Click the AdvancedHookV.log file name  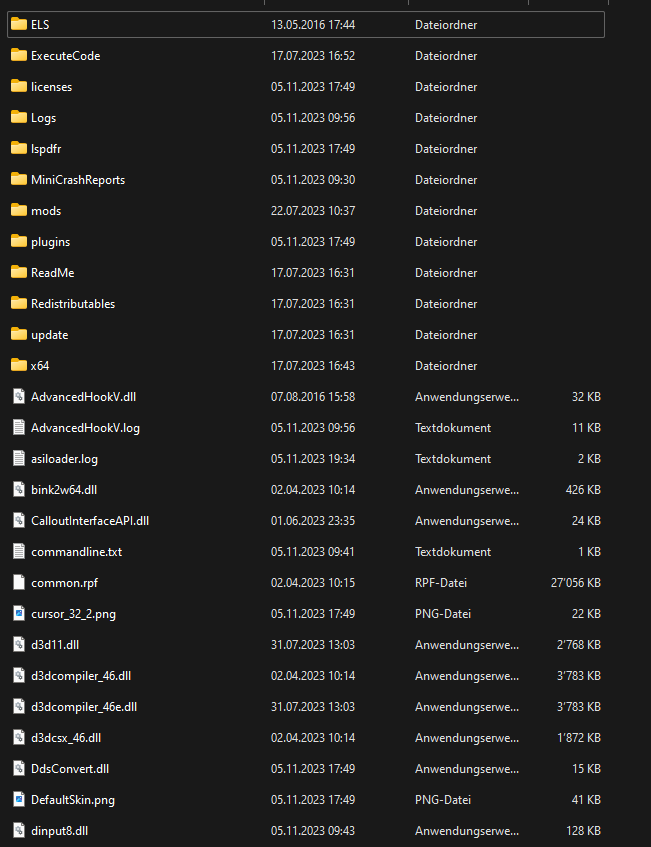[x=85, y=428]
